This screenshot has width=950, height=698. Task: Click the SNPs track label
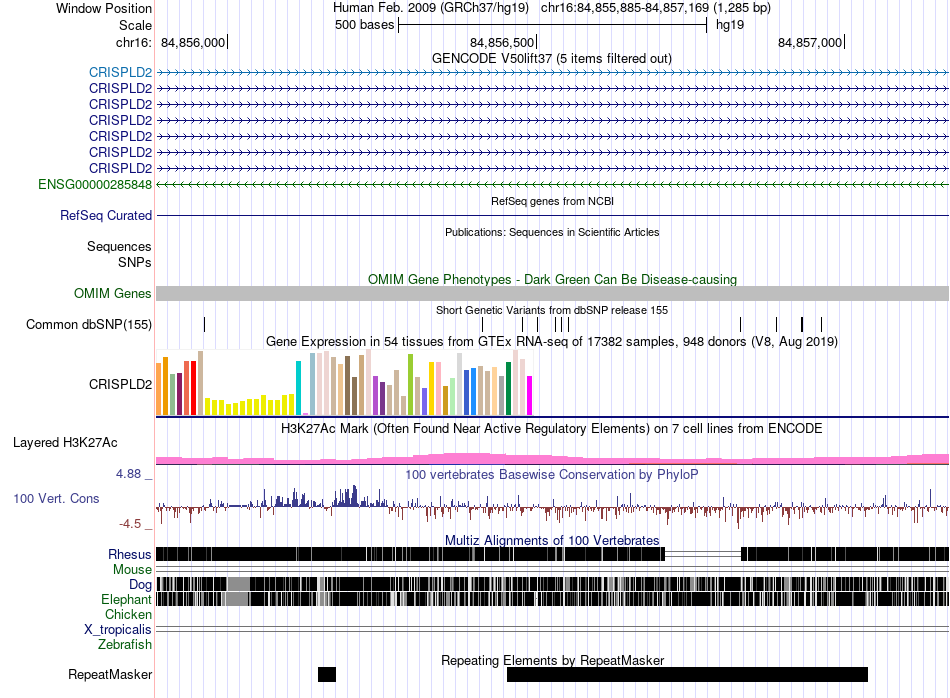point(135,262)
